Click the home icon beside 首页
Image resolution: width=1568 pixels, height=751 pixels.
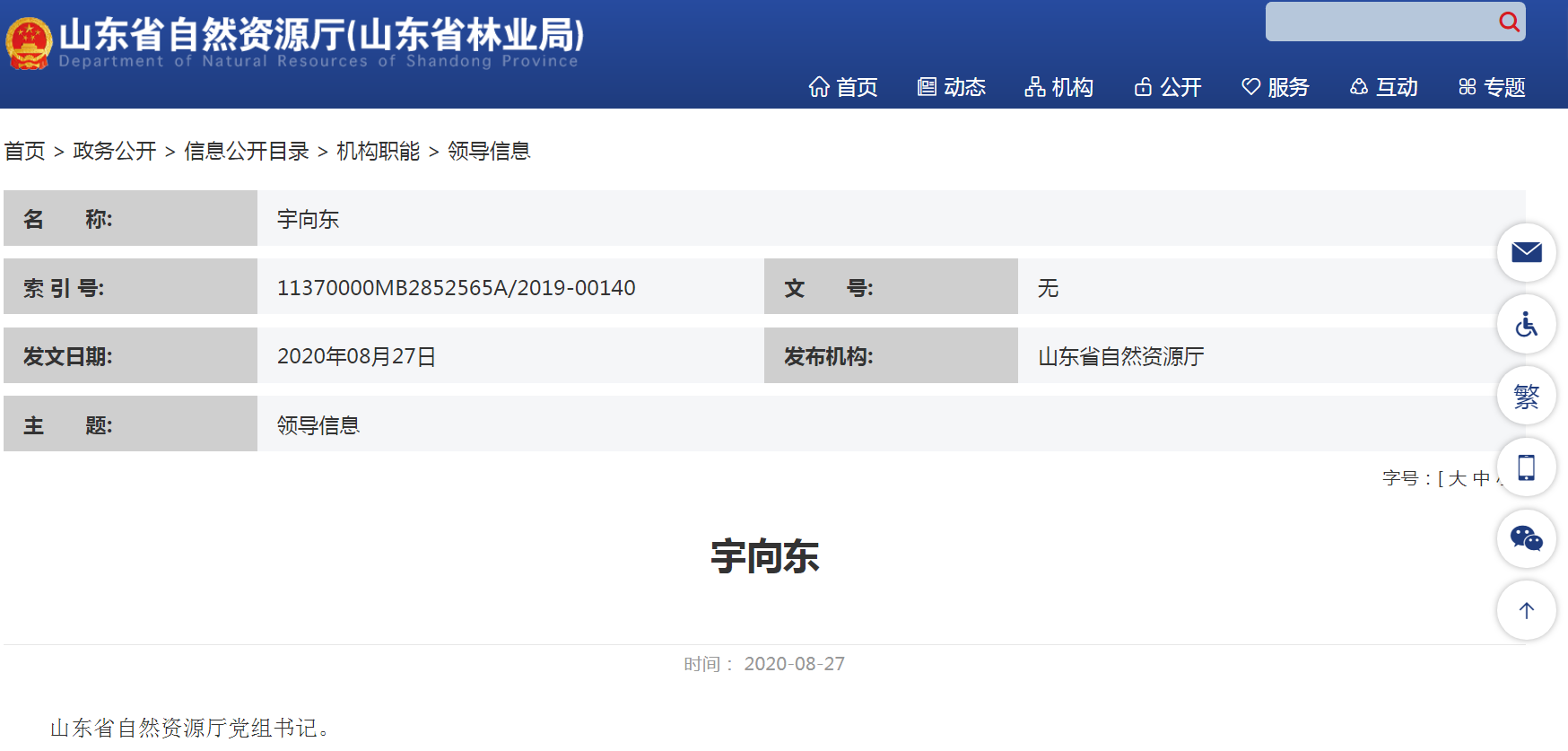819,87
